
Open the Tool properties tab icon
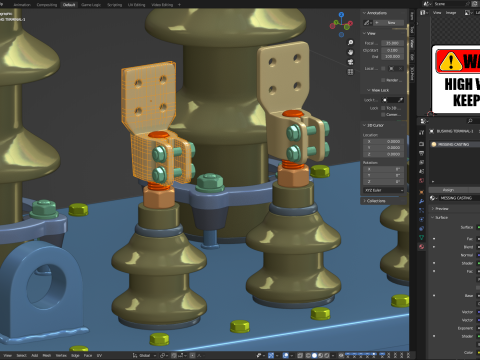421,132
